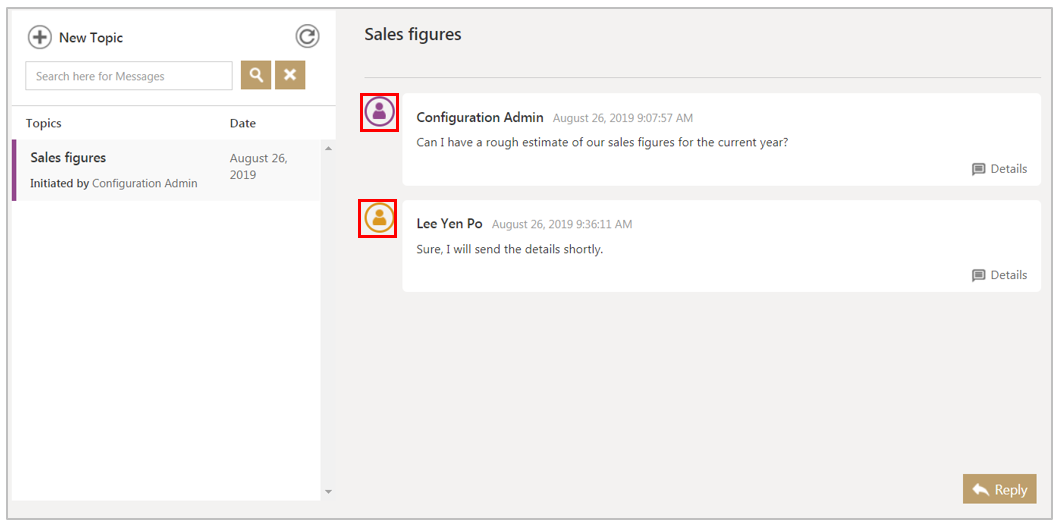This screenshot has width=1064, height=530.
Task: Click the 'Initiated by Configuration Admin' link
Action: (144, 184)
